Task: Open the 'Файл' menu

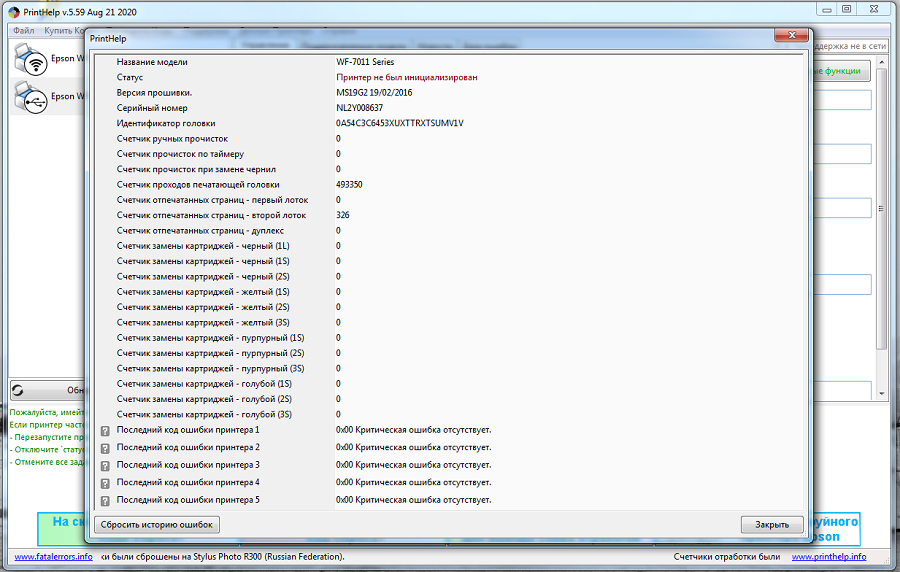Action: click(24, 30)
